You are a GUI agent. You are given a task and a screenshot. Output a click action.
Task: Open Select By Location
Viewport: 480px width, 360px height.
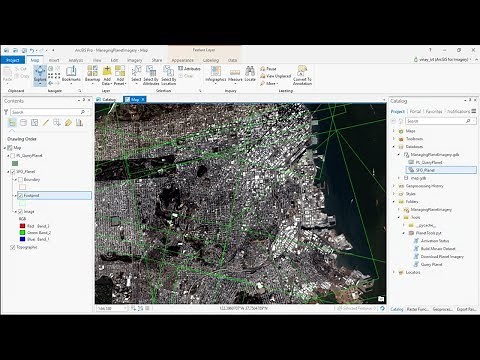[168, 75]
